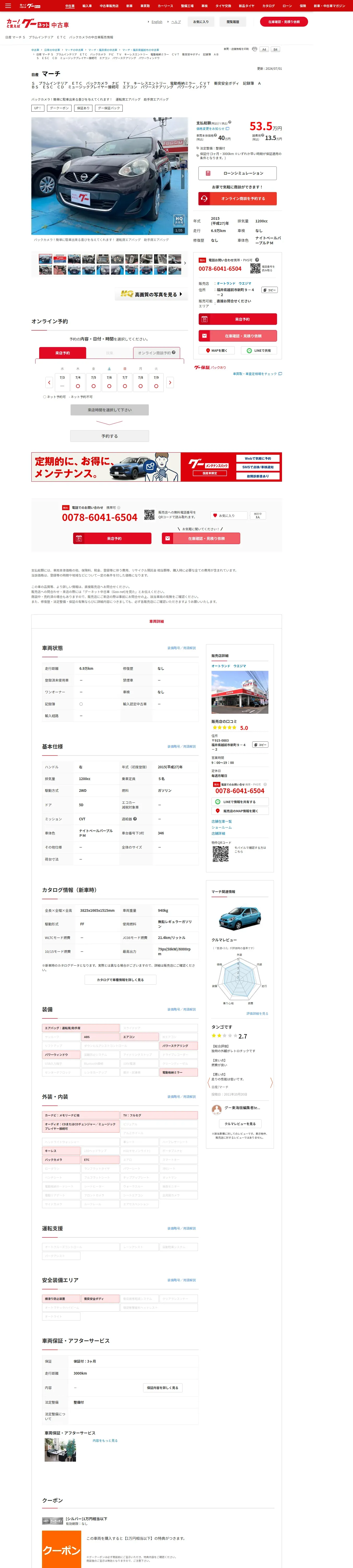Select the 7/9 reservation circle
Viewport: 353px width, 1568px height.
tap(156, 386)
